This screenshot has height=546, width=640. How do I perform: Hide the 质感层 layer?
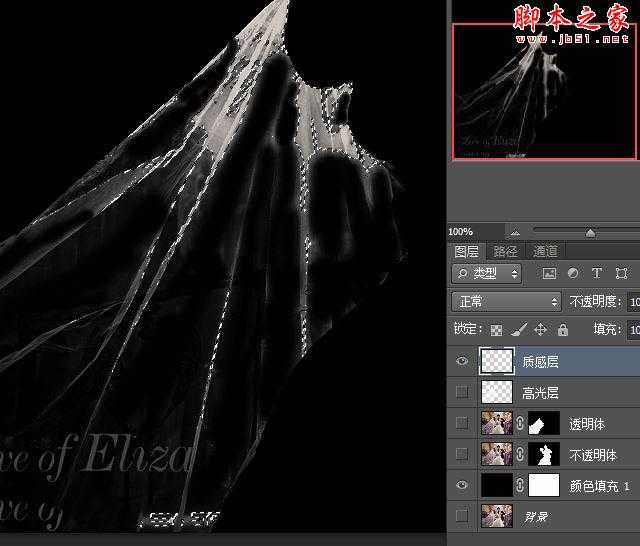click(x=462, y=361)
